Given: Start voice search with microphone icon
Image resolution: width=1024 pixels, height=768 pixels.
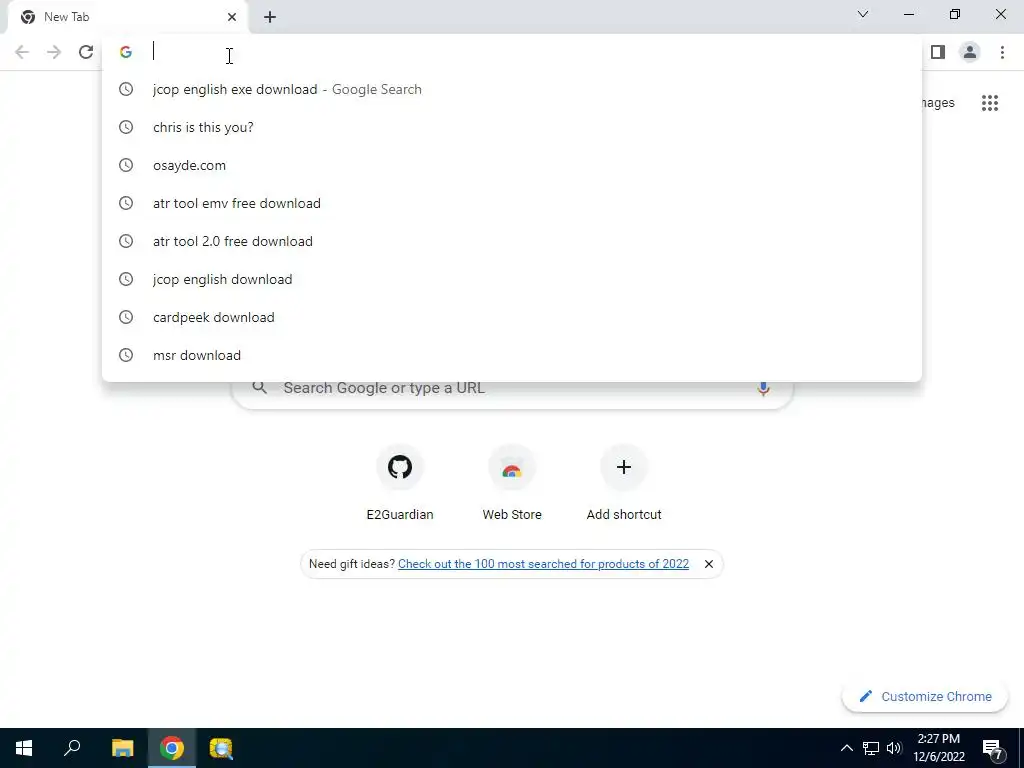Looking at the screenshot, I should tap(763, 389).
